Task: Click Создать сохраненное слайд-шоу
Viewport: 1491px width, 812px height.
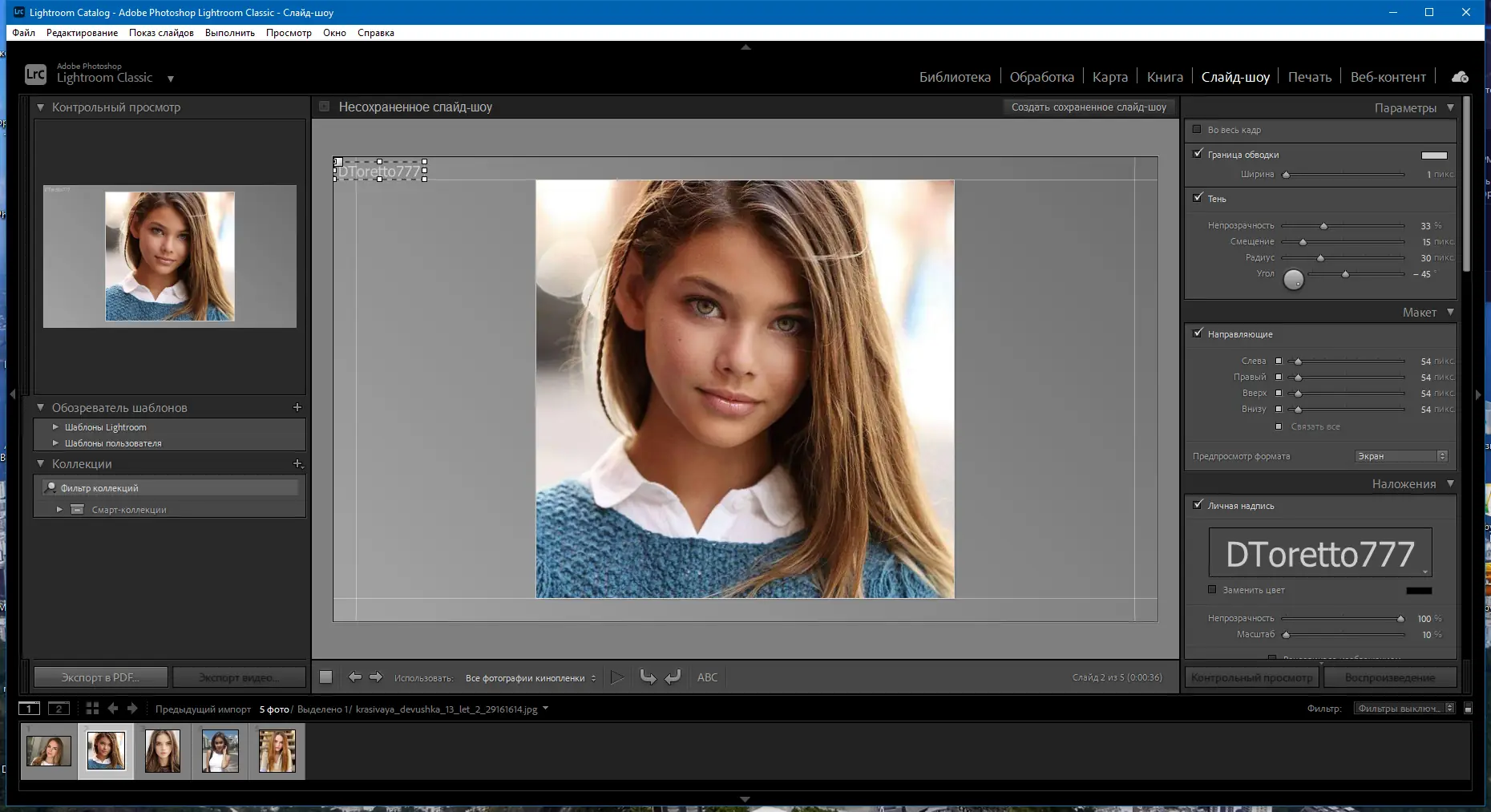Action: click(x=1089, y=107)
